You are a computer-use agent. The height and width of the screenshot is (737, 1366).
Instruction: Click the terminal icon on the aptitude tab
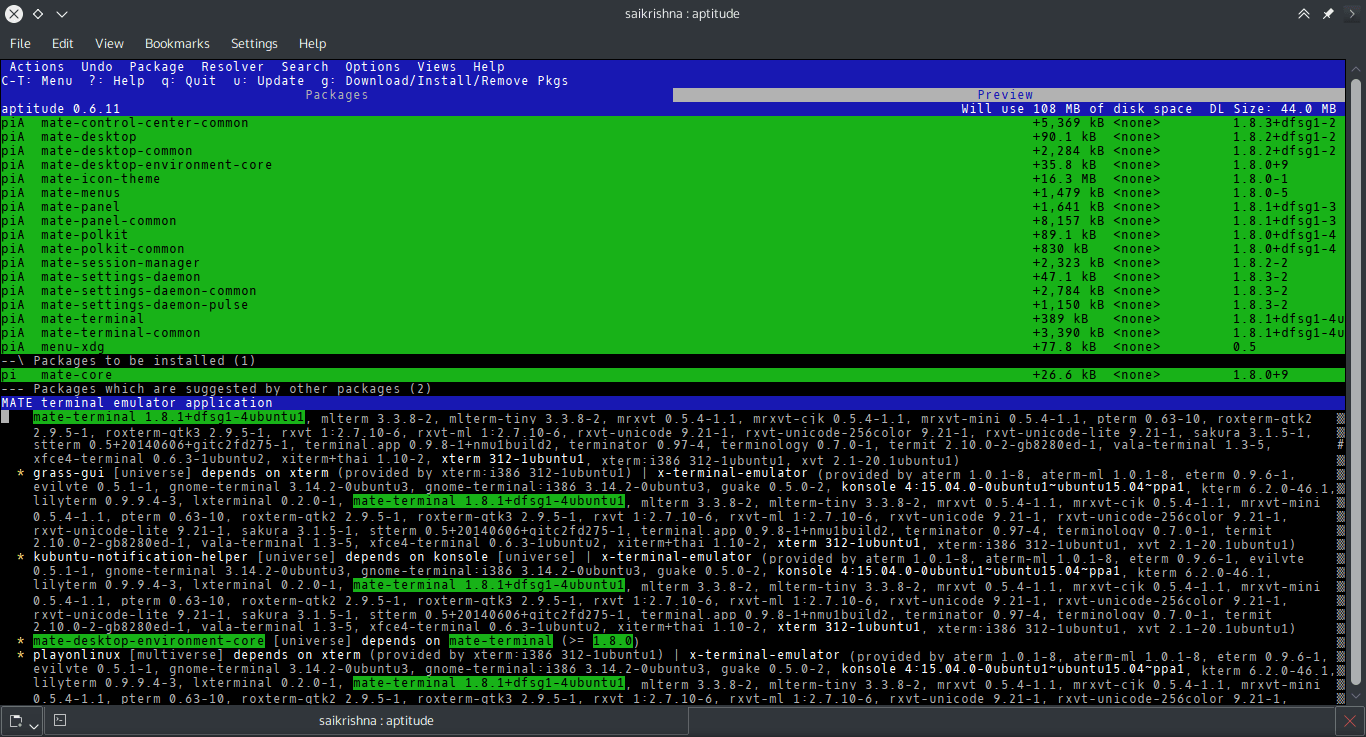point(60,720)
